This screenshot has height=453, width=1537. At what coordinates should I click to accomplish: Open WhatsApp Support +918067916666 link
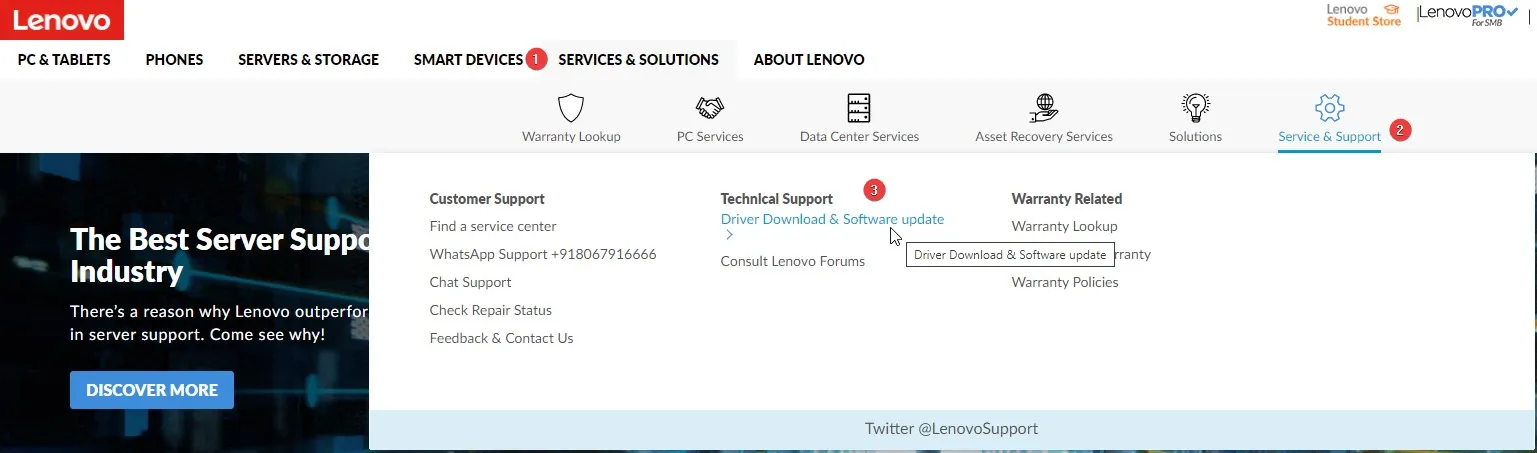tap(543, 254)
